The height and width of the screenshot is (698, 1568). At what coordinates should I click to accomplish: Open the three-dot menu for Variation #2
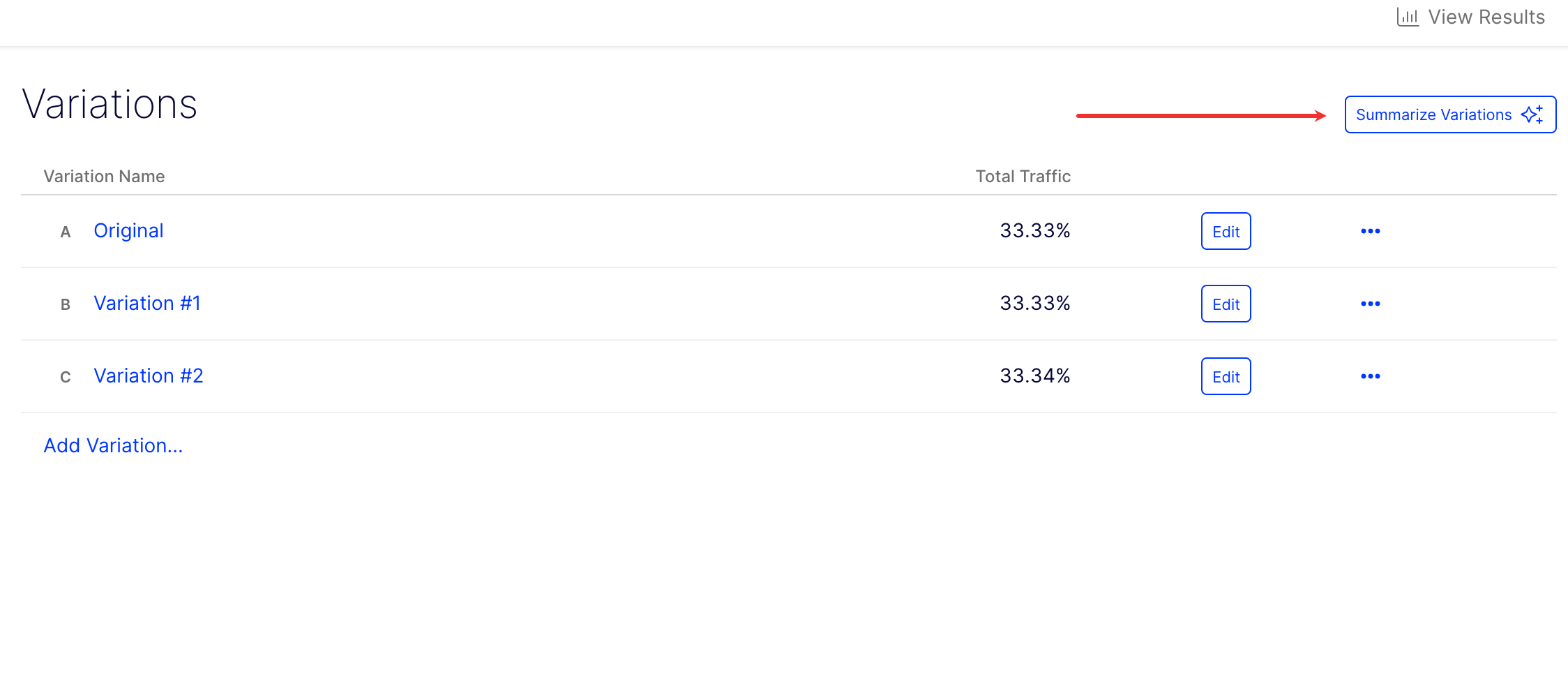coord(1370,376)
